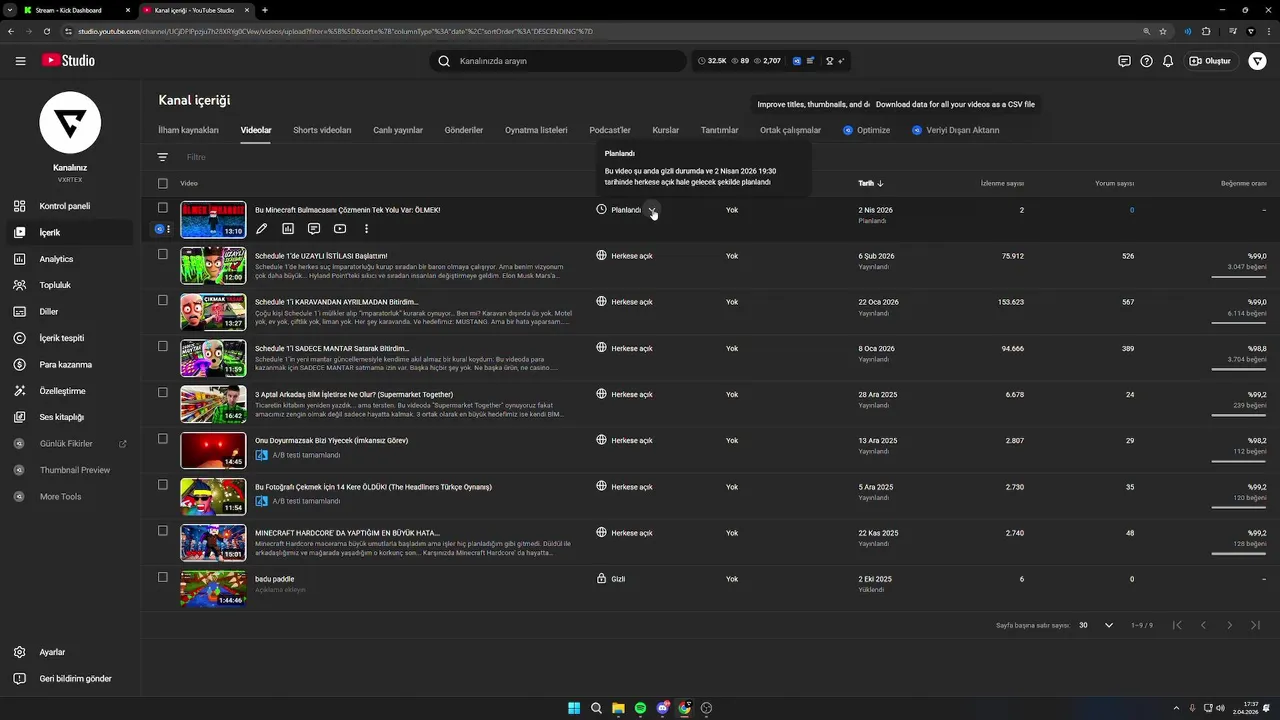
Task: Select the UZAYLI İSTİLASI video checkbox
Action: pos(163,254)
